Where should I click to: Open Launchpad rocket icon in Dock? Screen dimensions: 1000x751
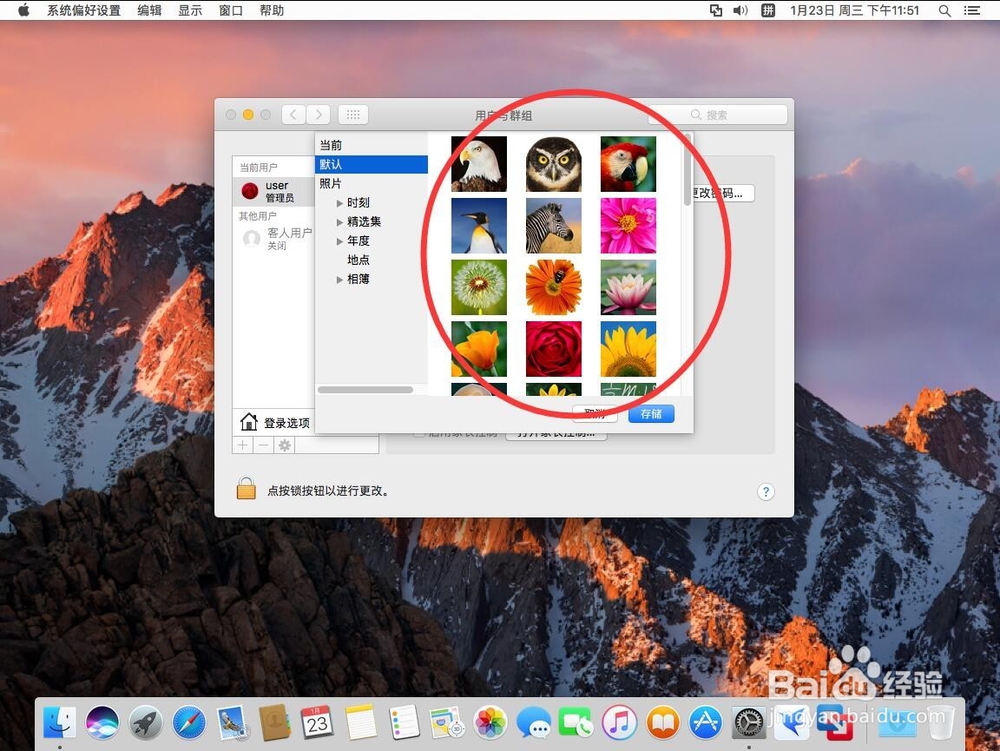(x=145, y=722)
